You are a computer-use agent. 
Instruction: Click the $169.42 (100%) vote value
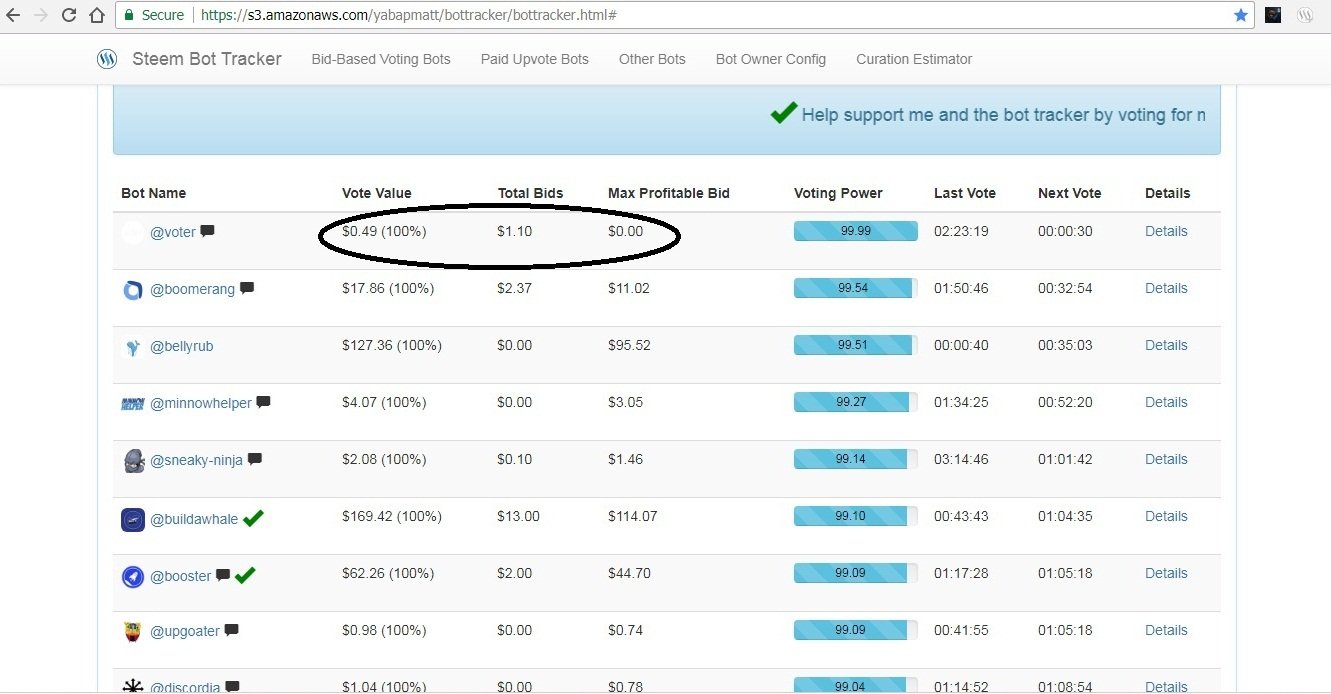pos(392,517)
